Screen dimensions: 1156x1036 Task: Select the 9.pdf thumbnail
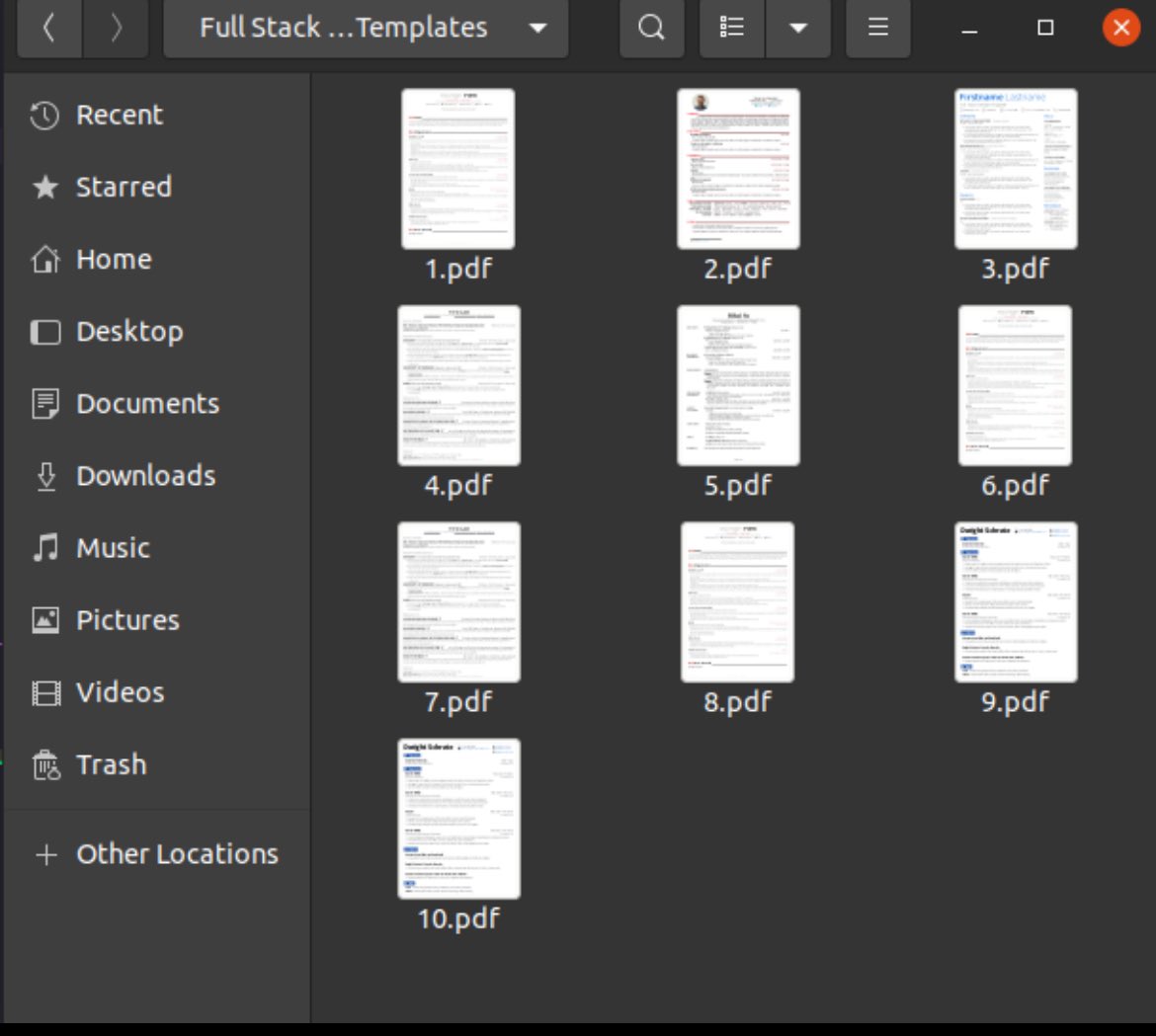coord(1015,602)
